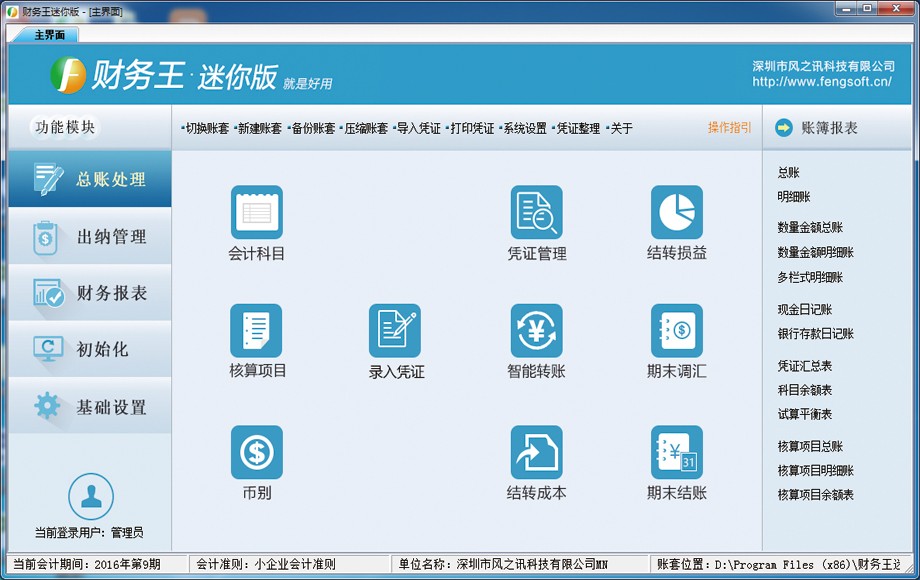Select the 初始化 module

(x=88, y=350)
